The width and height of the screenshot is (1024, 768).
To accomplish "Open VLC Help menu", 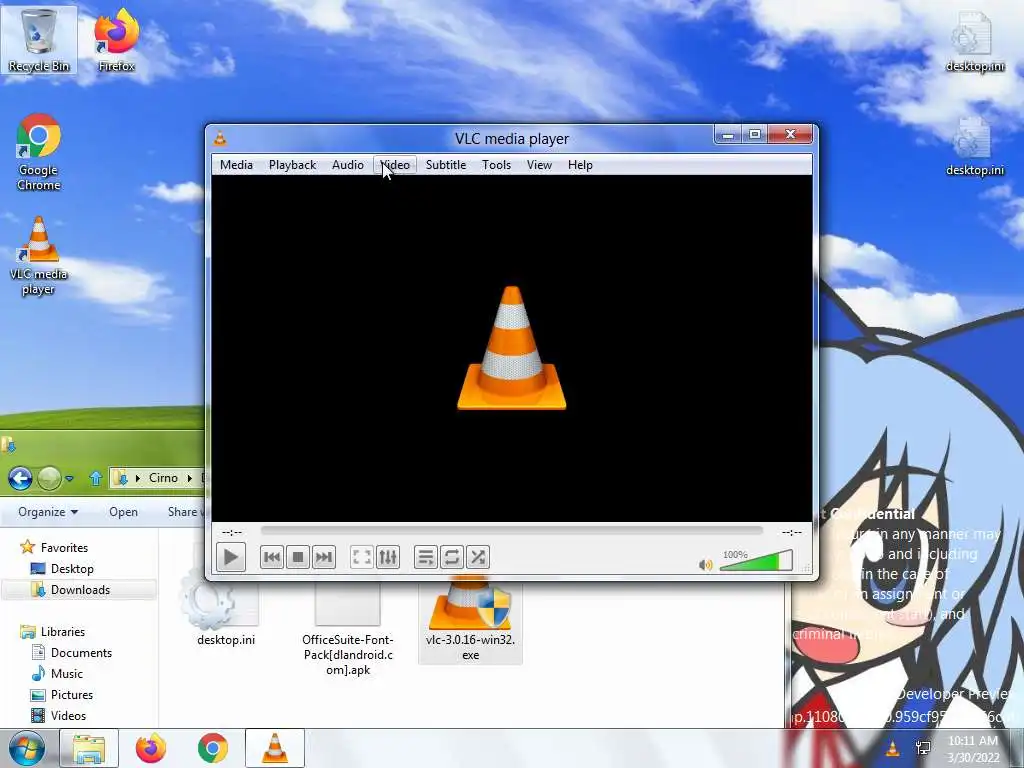I will [580, 165].
